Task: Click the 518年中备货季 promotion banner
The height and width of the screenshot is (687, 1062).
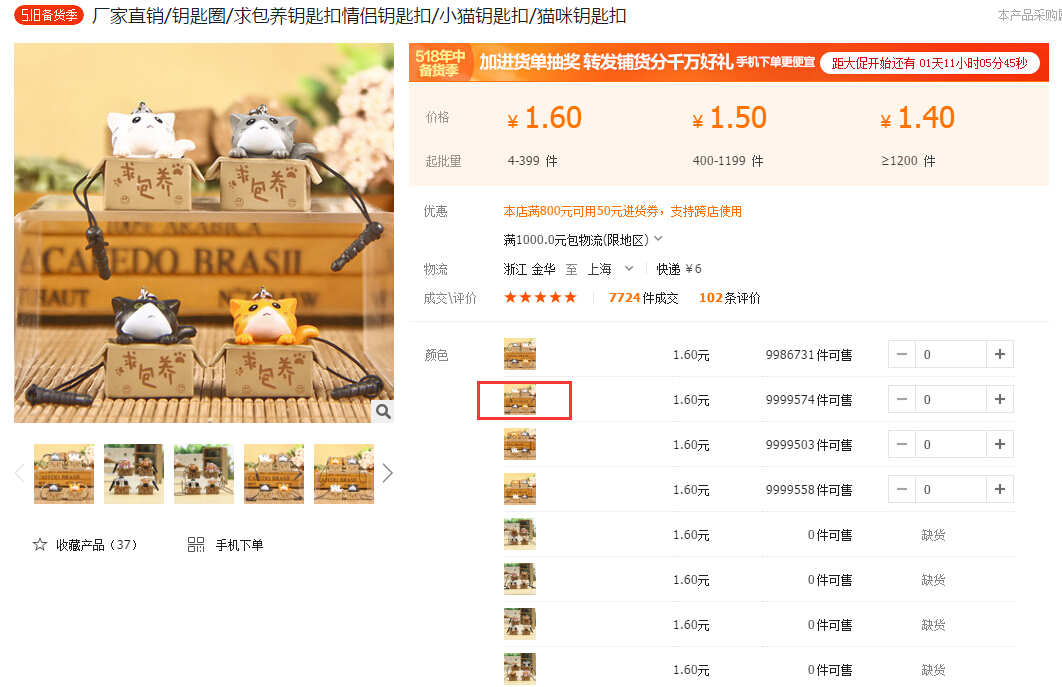Action: pyautogui.click(x=729, y=62)
